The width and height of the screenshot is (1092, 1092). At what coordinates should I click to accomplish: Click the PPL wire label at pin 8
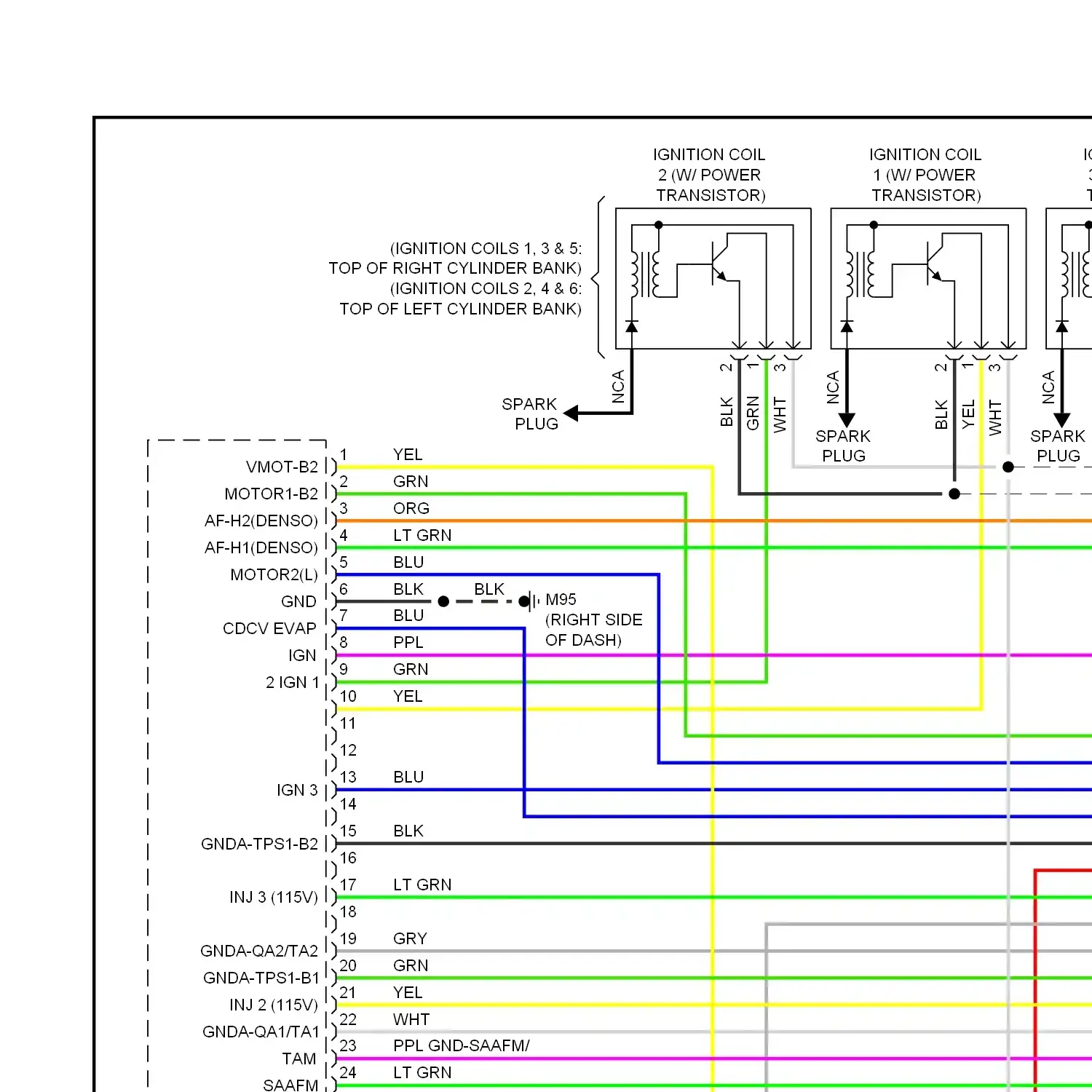click(408, 642)
